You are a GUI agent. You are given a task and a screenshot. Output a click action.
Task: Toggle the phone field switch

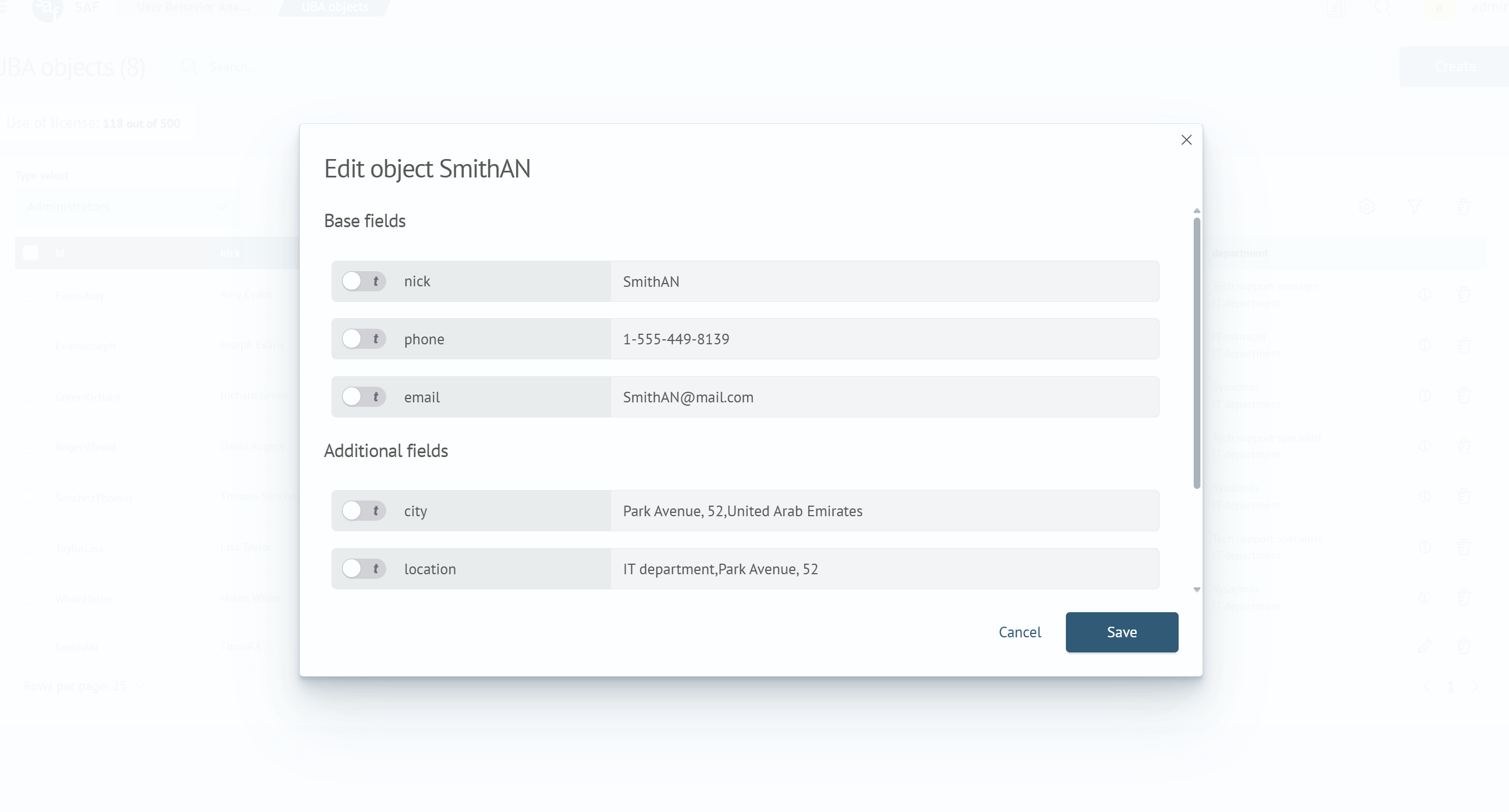[x=363, y=339]
